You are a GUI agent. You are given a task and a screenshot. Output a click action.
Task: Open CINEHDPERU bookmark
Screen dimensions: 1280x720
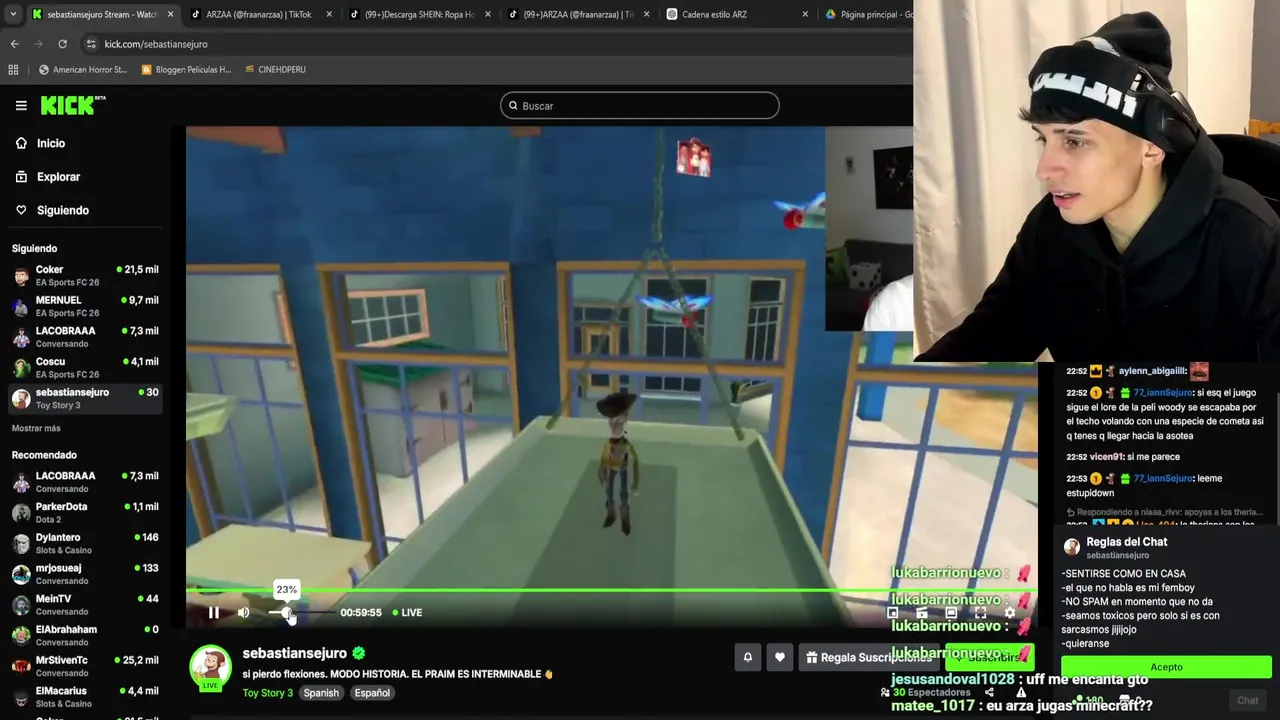pyautogui.click(x=275, y=70)
